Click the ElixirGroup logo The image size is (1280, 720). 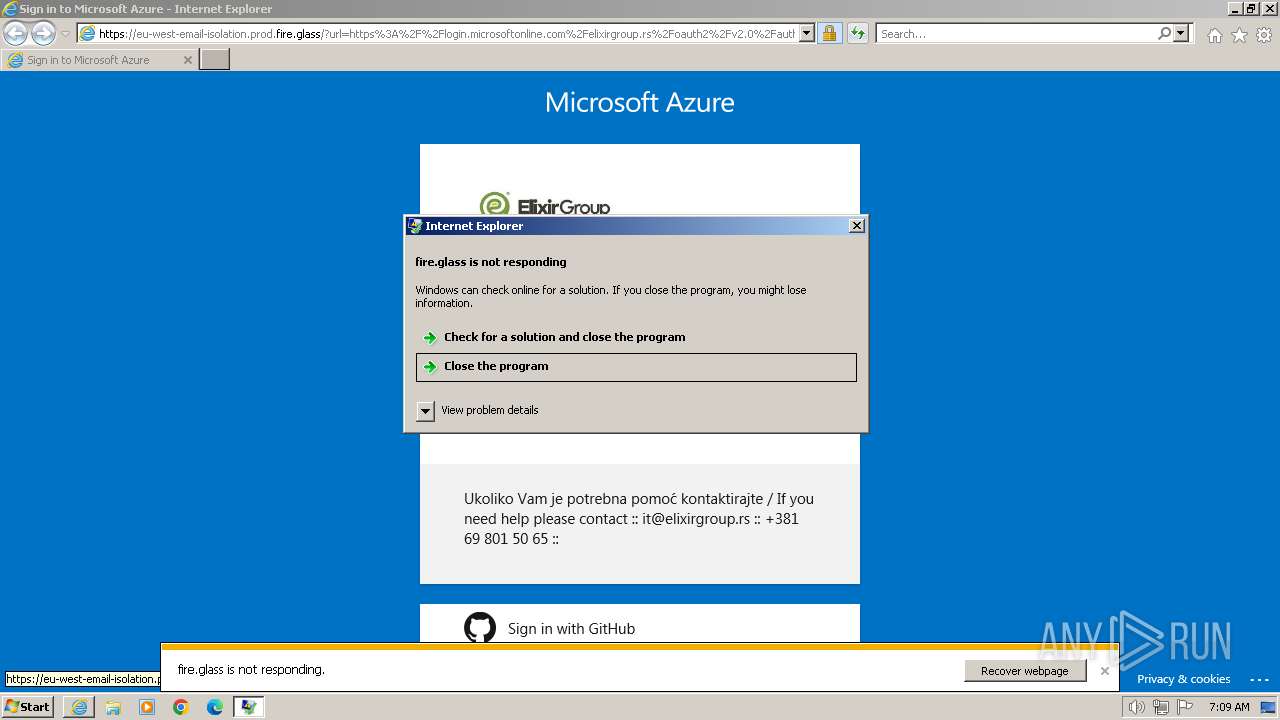click(x=545, y=204)
